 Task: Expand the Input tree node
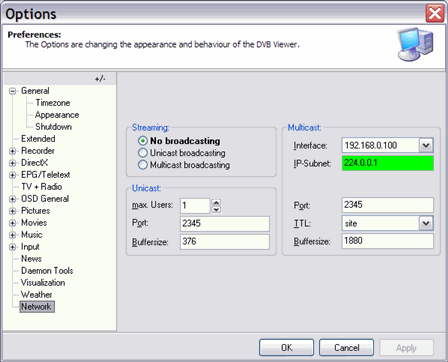click(12, 247)
